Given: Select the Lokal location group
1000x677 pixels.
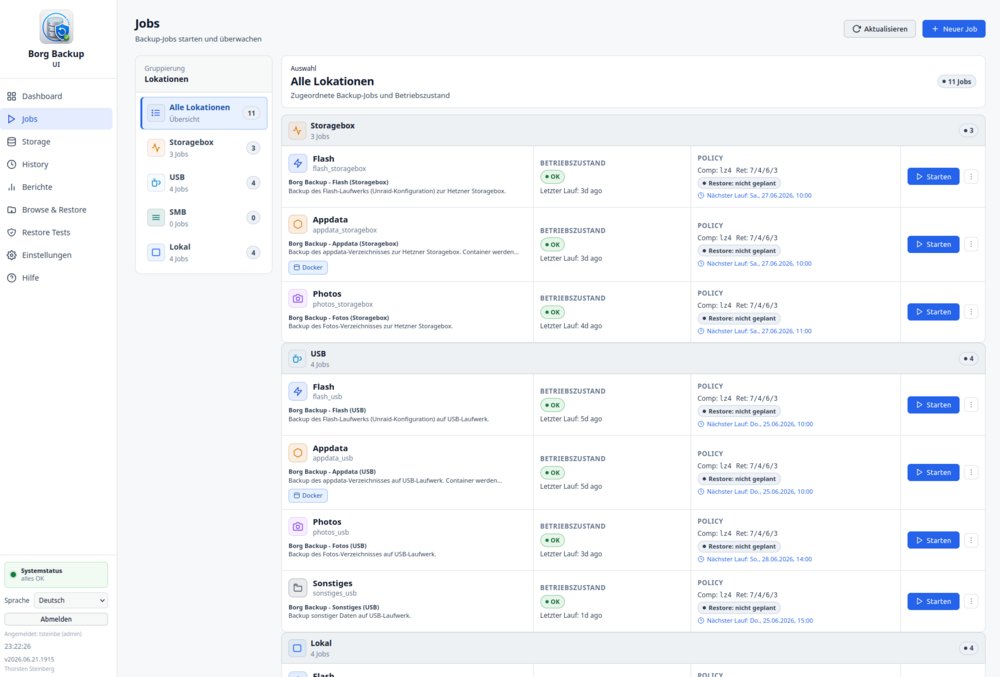Looking at the screenshot, I should click(x=204, y=252).
